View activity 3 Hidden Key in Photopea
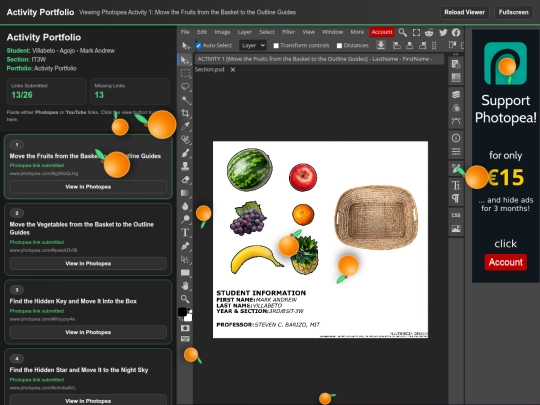This screenshot has width=540, height=405. pos(88,332)
